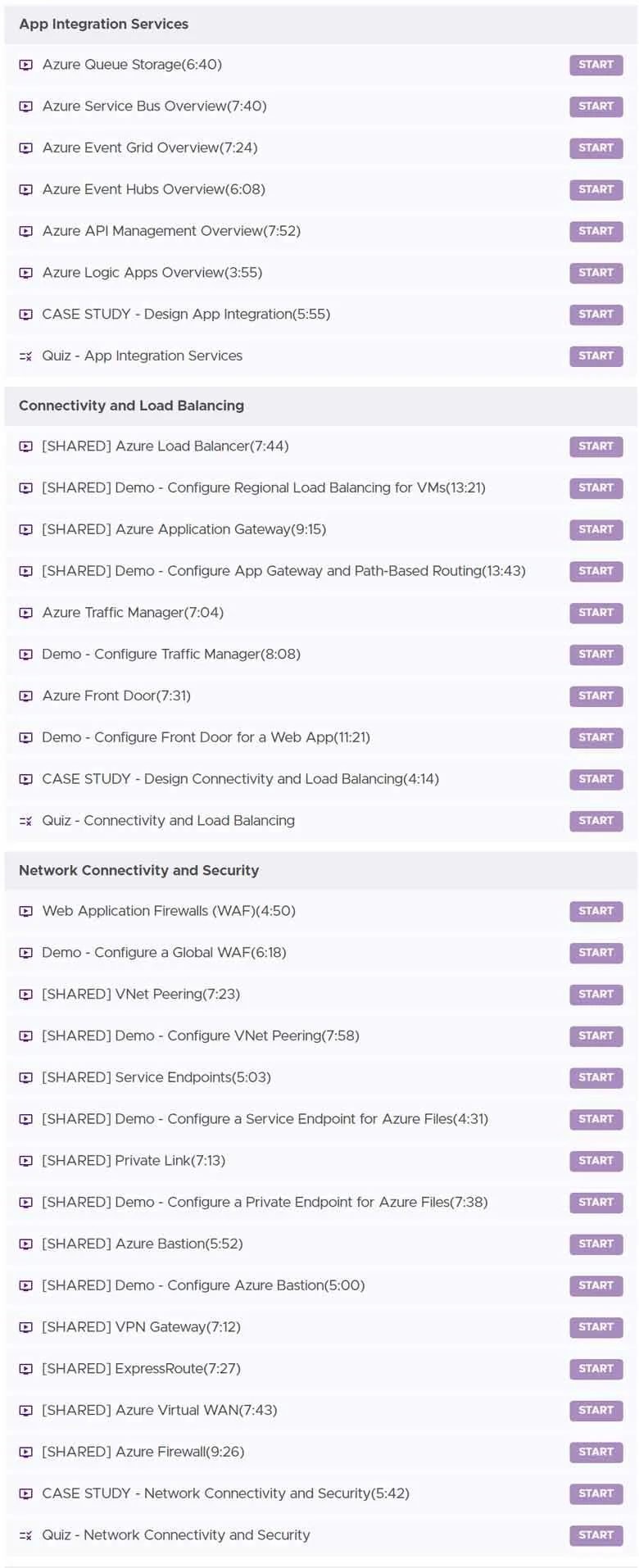Click the video icon beside Azure Front Door(7:31)
639x1568 pixels.
pos(26,696)
